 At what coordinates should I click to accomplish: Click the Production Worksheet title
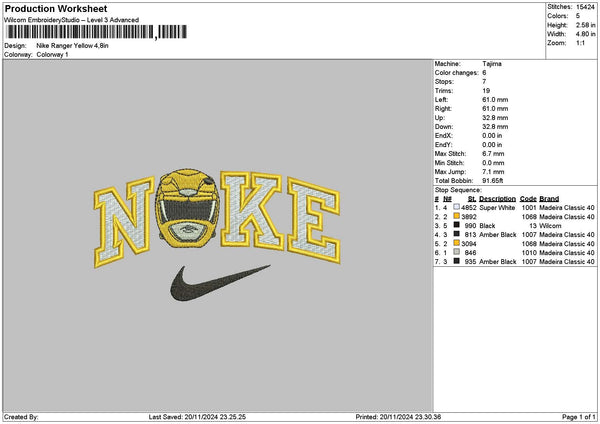click(x=56, y=9)
